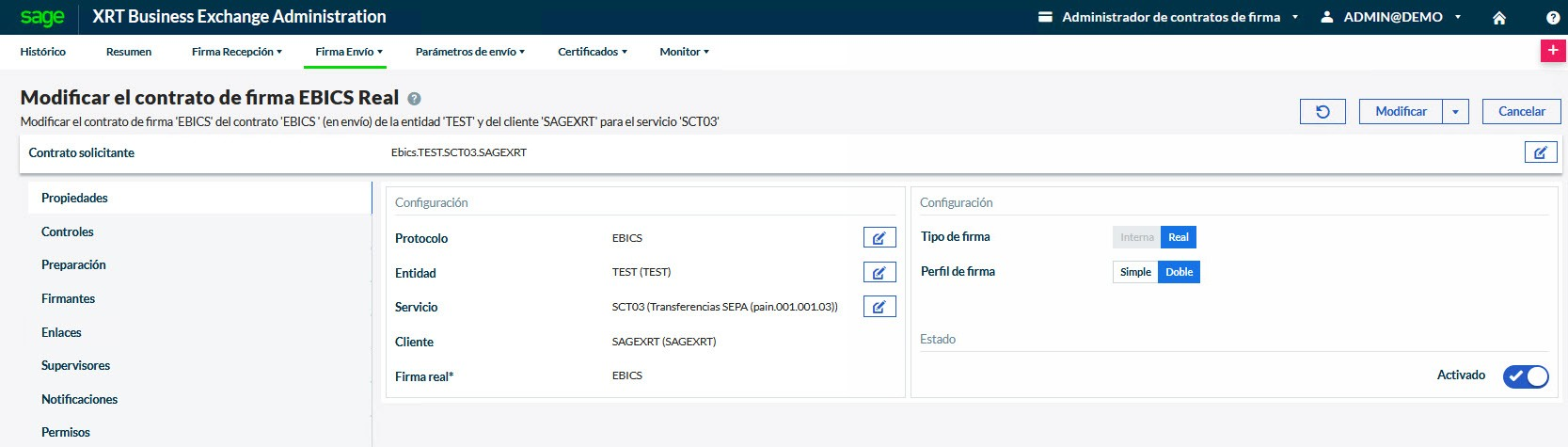Open help question mark icon in header

[1552, 18]
